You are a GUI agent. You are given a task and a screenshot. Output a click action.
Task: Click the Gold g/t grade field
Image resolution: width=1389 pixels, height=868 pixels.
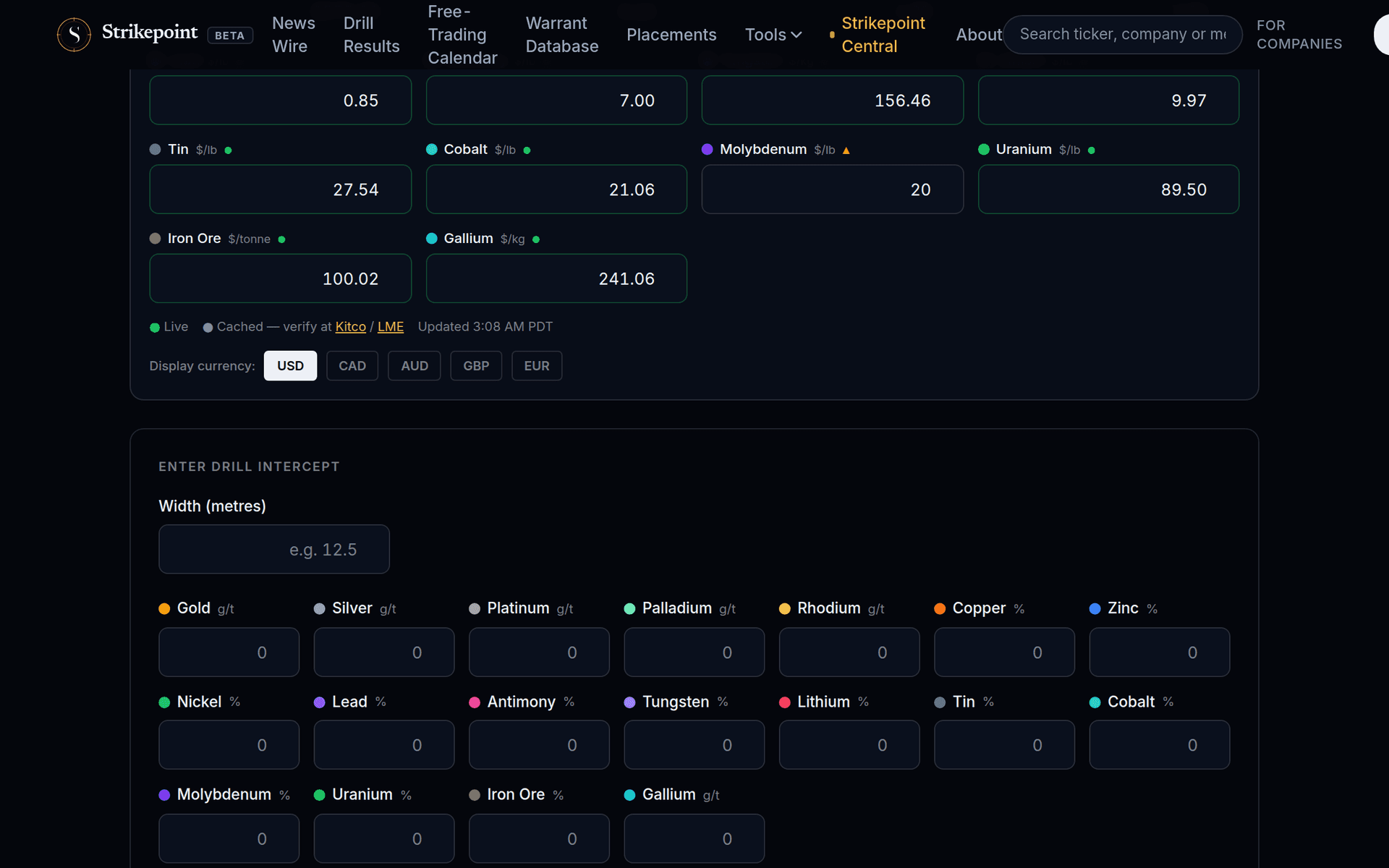(229, 652)
